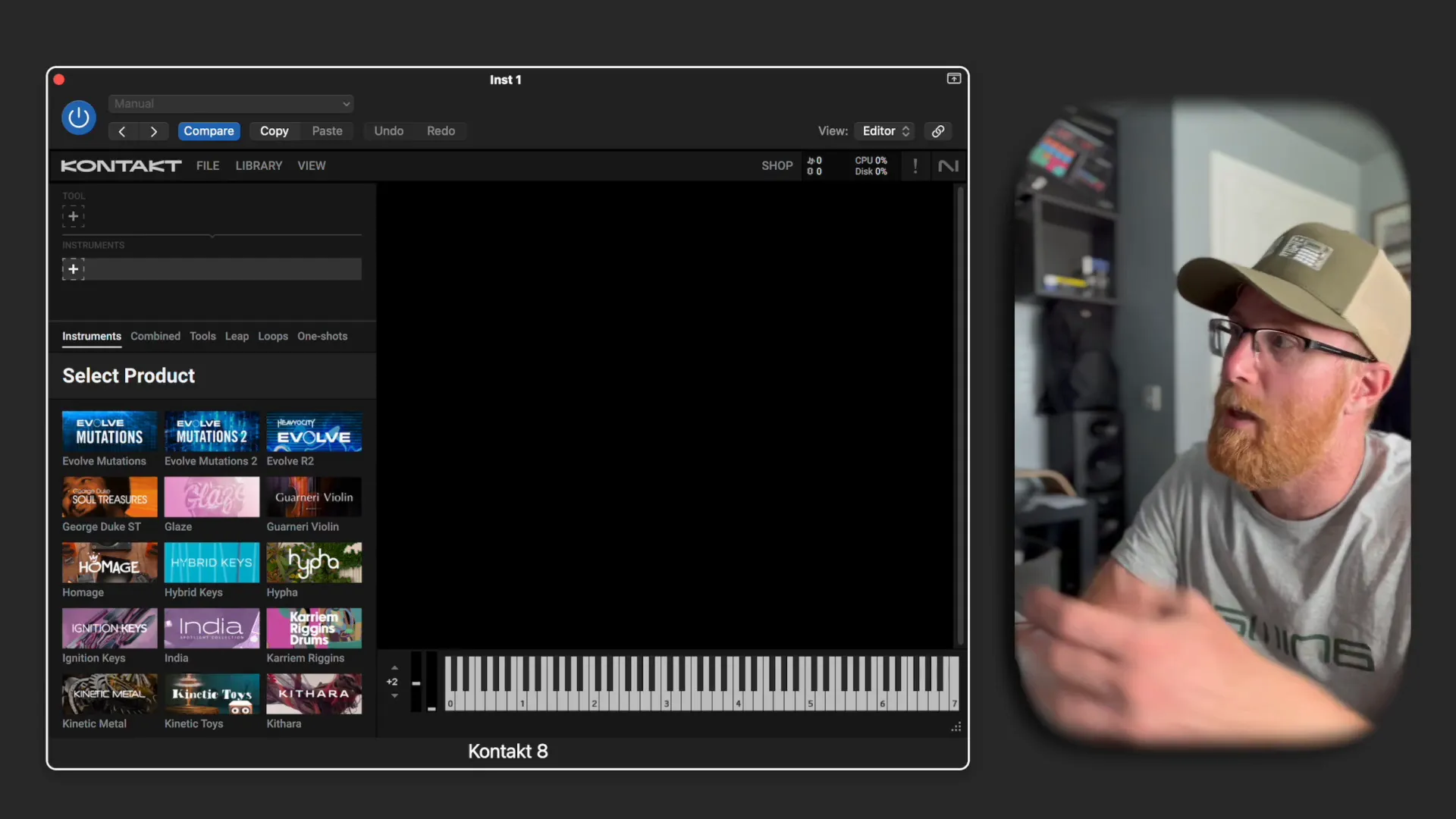Go to the next preset arrow

[x=154, y=131]
